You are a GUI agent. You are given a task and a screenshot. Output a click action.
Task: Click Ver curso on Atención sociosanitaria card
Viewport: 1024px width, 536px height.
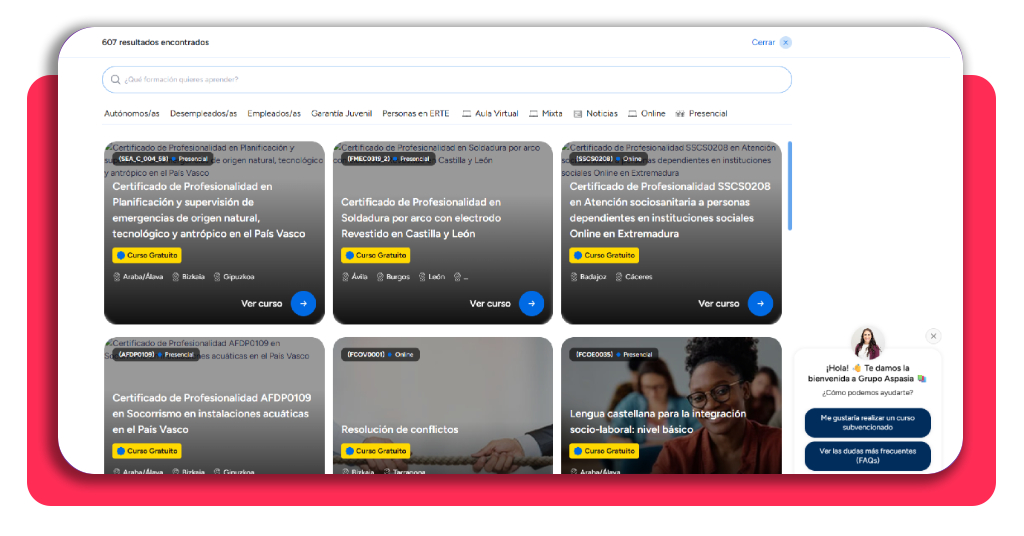[x=718, y=304]
